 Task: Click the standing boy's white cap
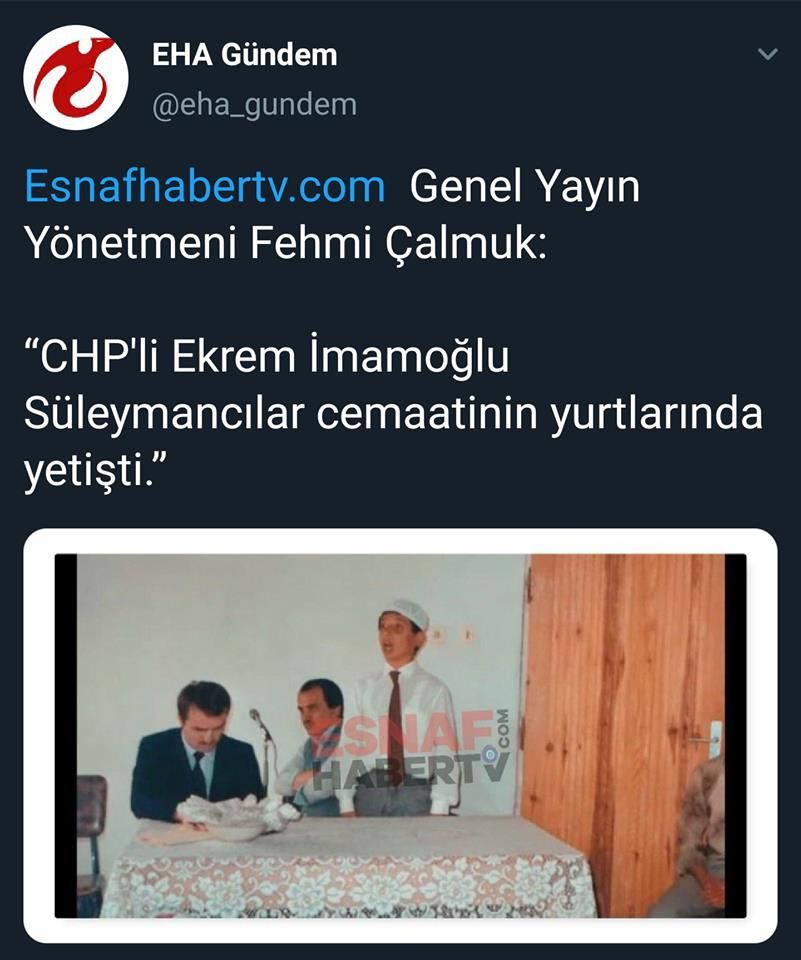coord(404,612)
